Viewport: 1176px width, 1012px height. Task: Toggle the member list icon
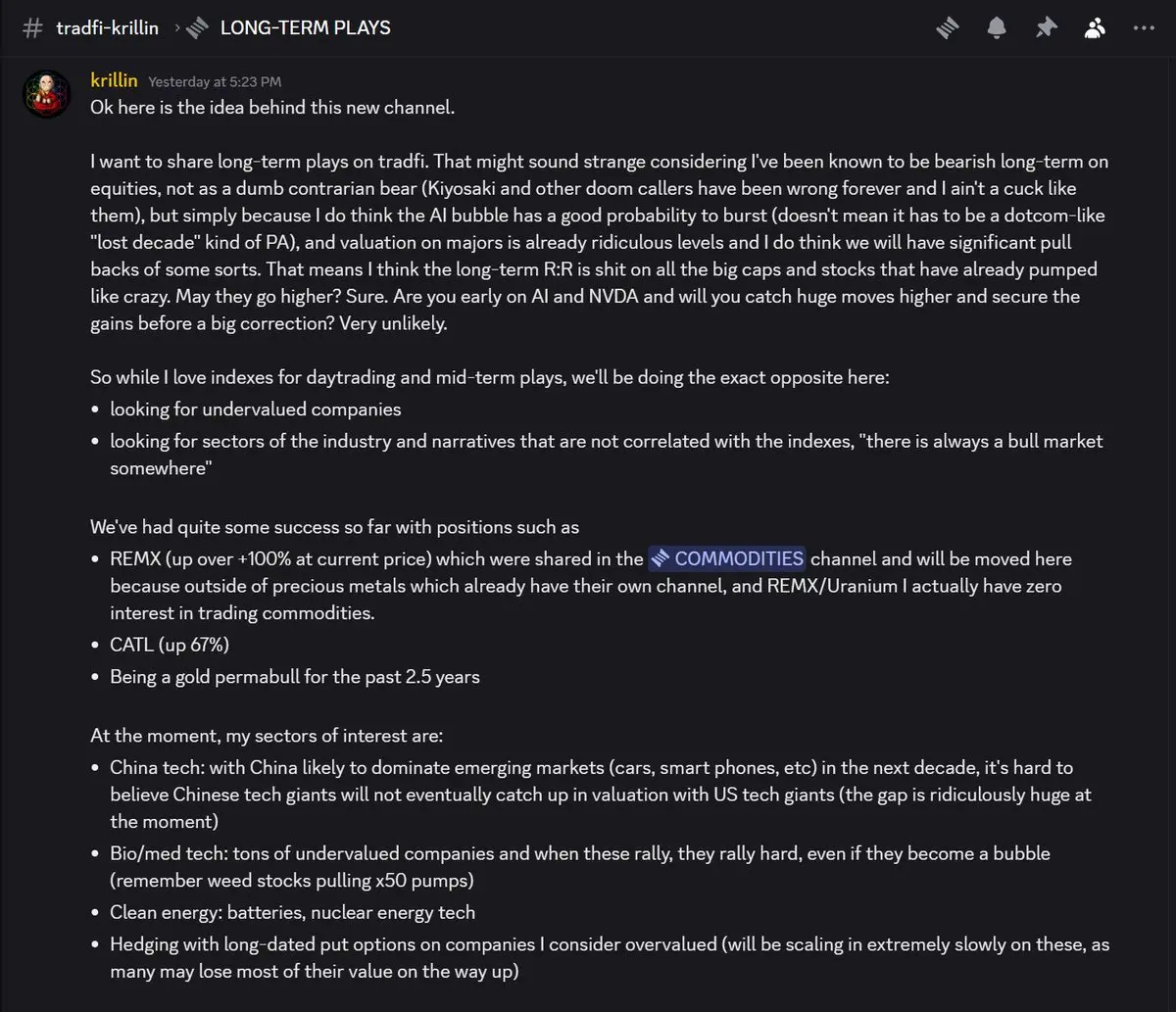(x=1095, y=28)
